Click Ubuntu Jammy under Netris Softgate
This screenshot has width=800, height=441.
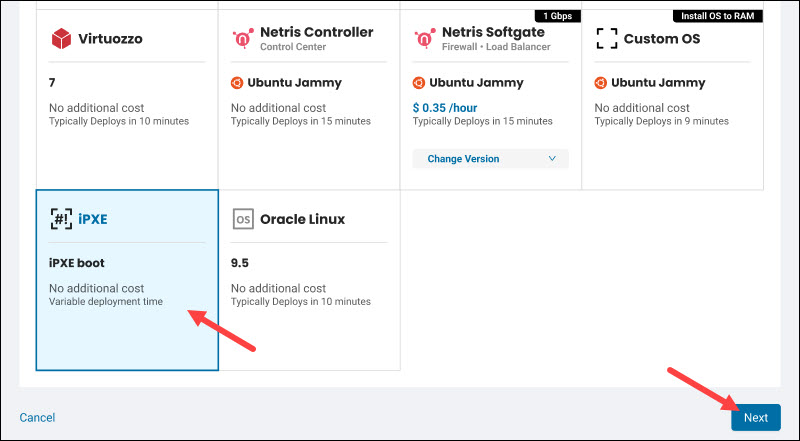[x=476, y=83]
